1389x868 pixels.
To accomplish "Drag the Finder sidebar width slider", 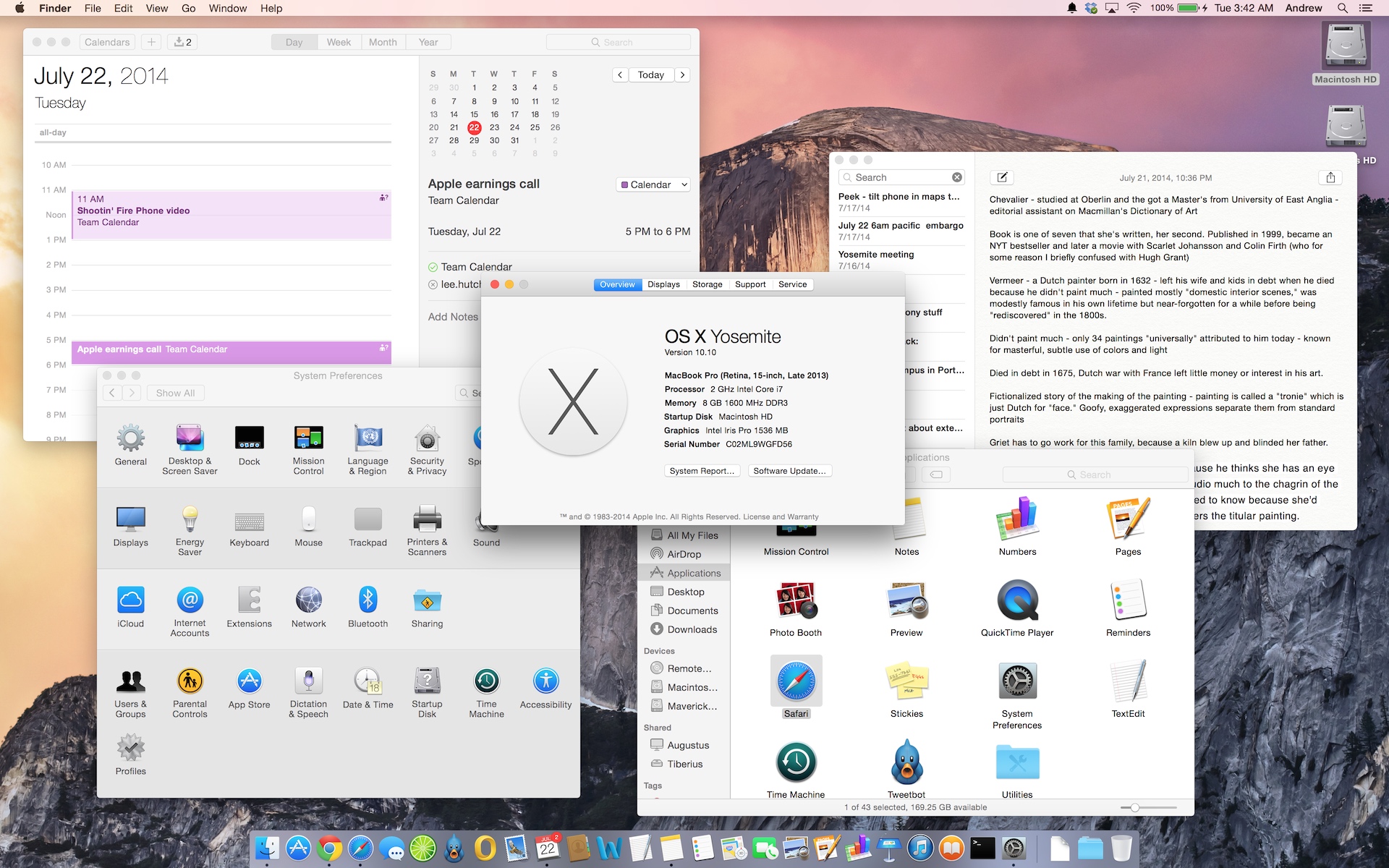I will pyautogui.click(x=1136, y=807).
